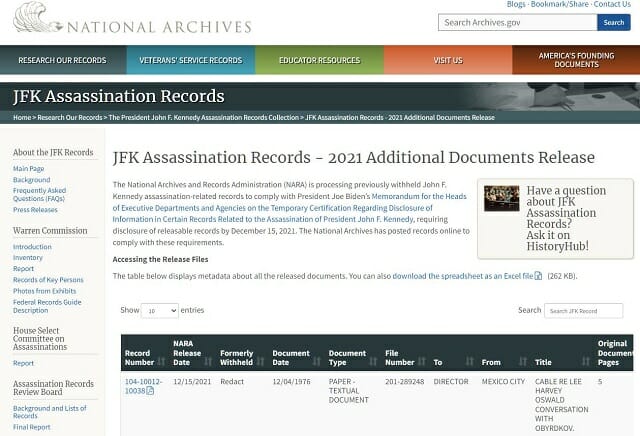Open the Federal Records Guide Description link
The image size is (640, 436).
[47, 306]
